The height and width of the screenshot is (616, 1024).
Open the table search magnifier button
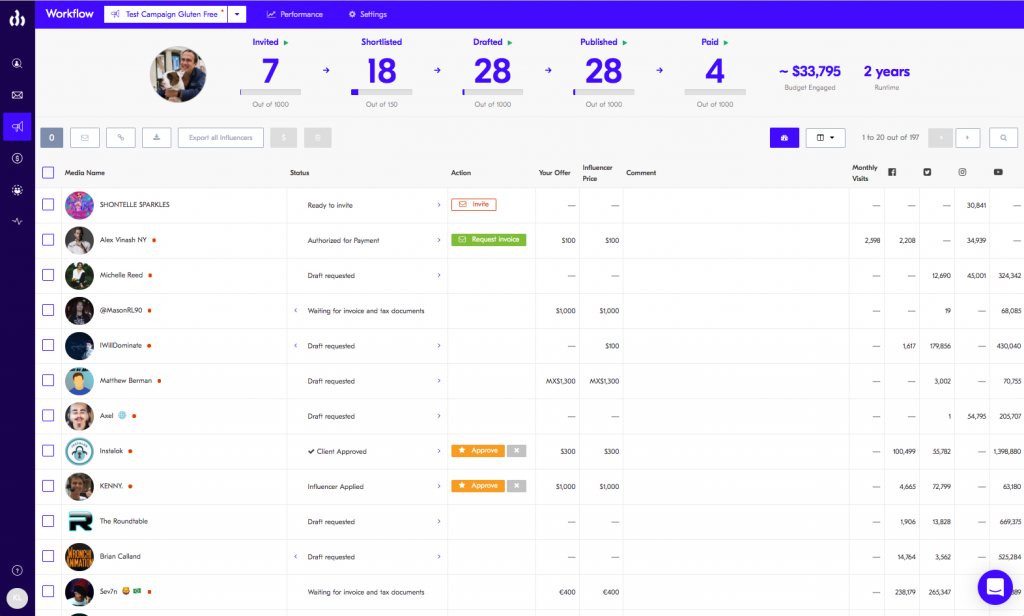coord(1003,138)
